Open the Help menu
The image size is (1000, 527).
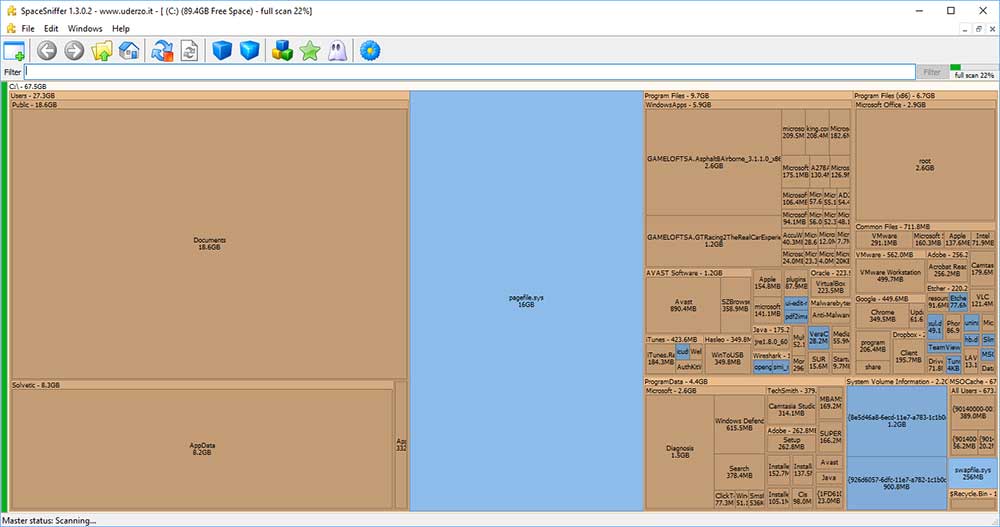[x=121, y=29]
